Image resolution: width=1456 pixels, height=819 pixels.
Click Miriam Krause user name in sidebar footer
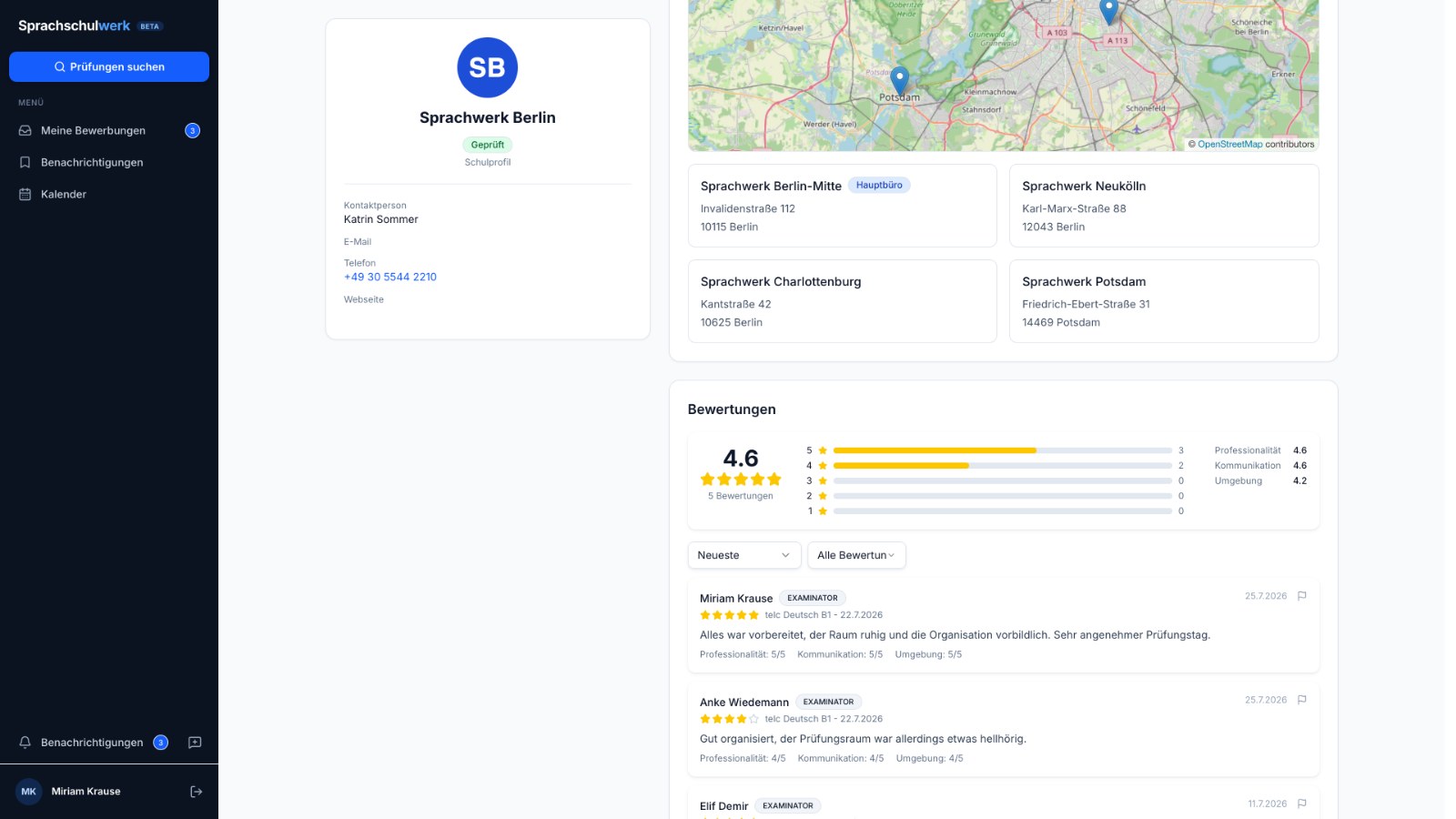[x=86, y=792]
